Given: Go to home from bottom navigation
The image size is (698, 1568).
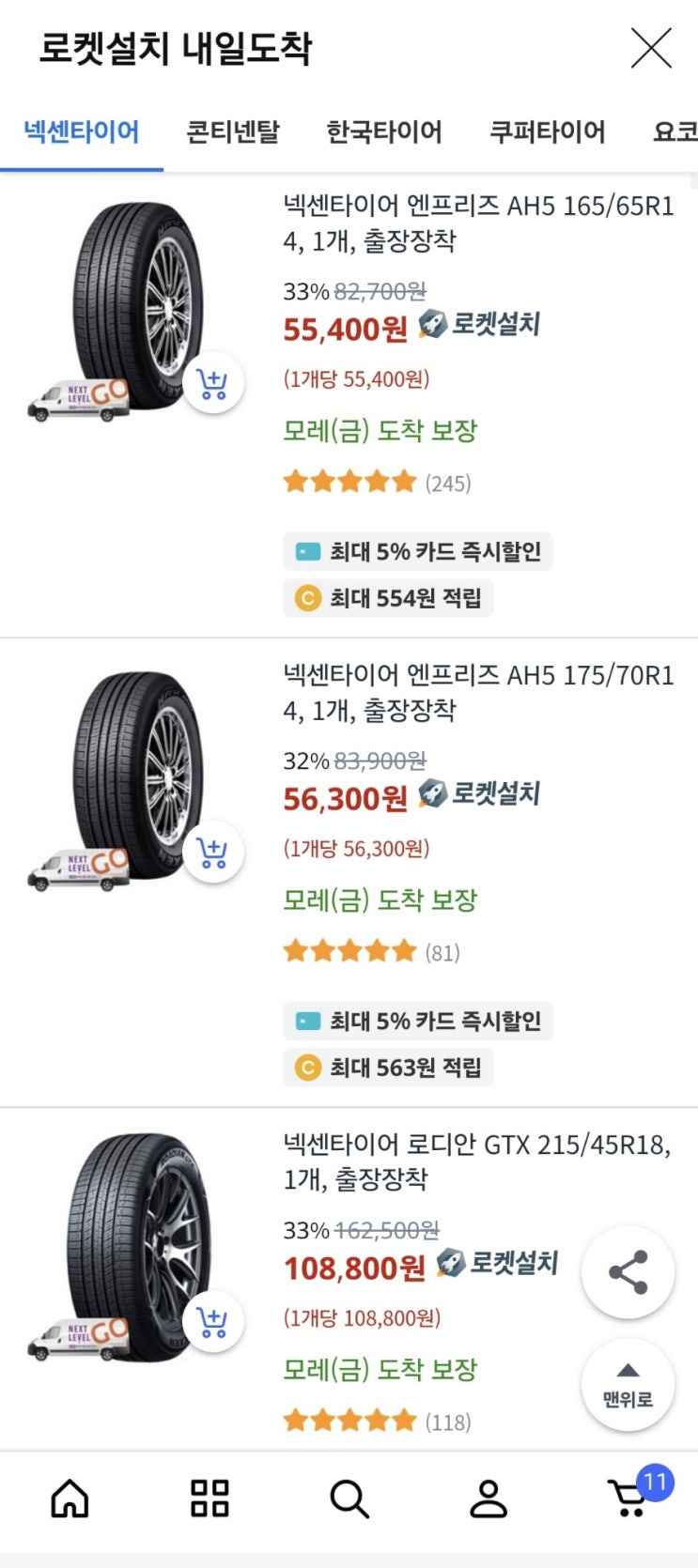Looking at the screenshot, I should click(x=70, y=1499).
